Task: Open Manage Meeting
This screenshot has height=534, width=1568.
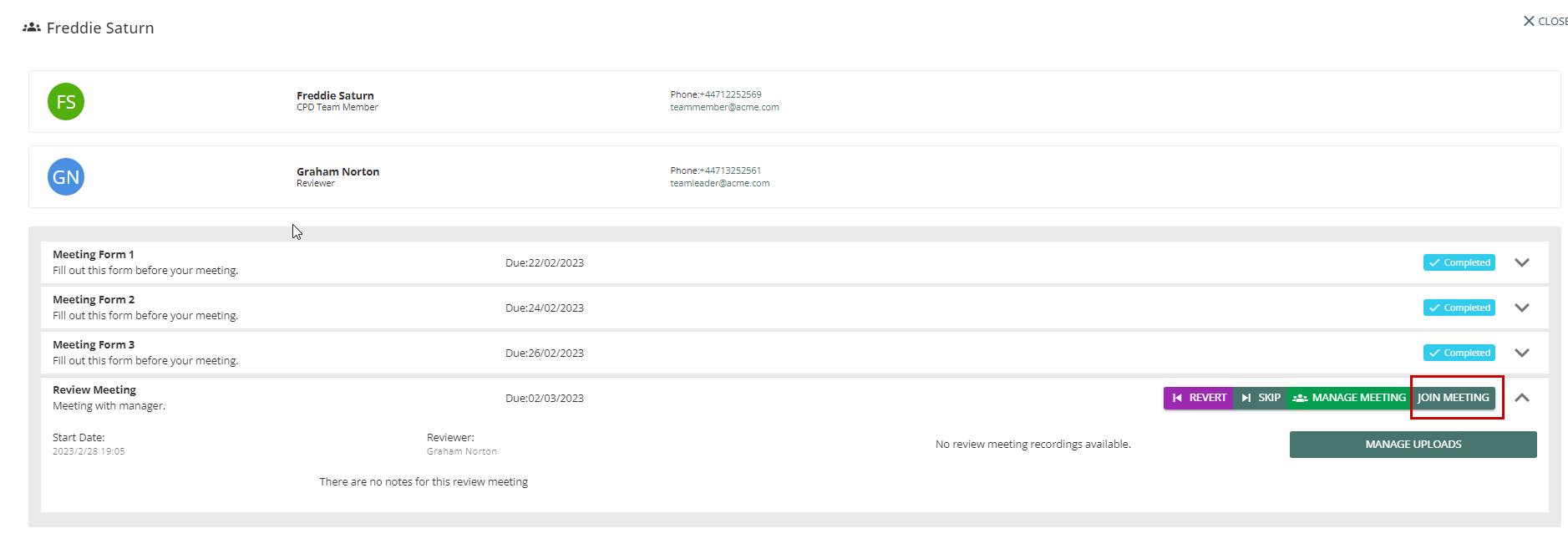Action: pos(1349,398)
